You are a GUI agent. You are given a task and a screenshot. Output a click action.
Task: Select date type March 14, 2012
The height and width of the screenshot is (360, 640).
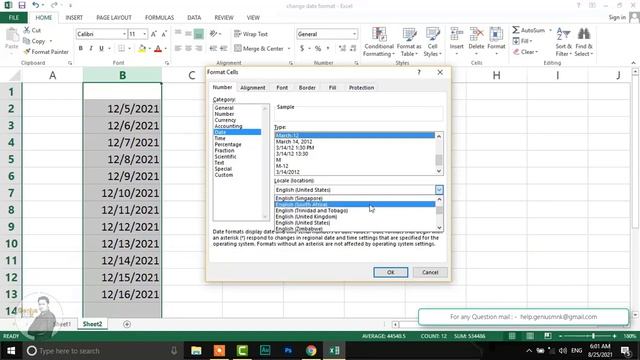coord(294,142)
